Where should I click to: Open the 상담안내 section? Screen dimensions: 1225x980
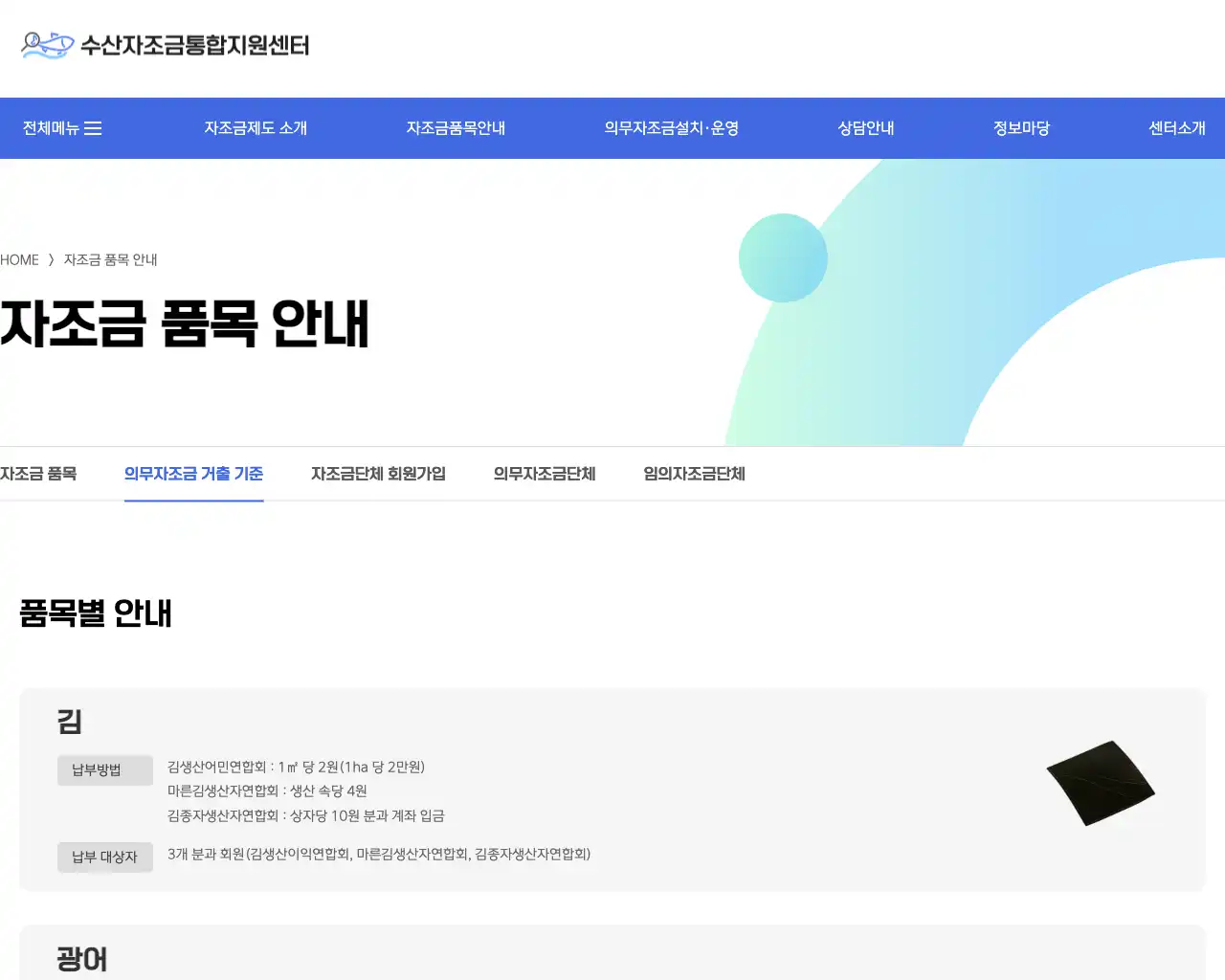point(864,127)
